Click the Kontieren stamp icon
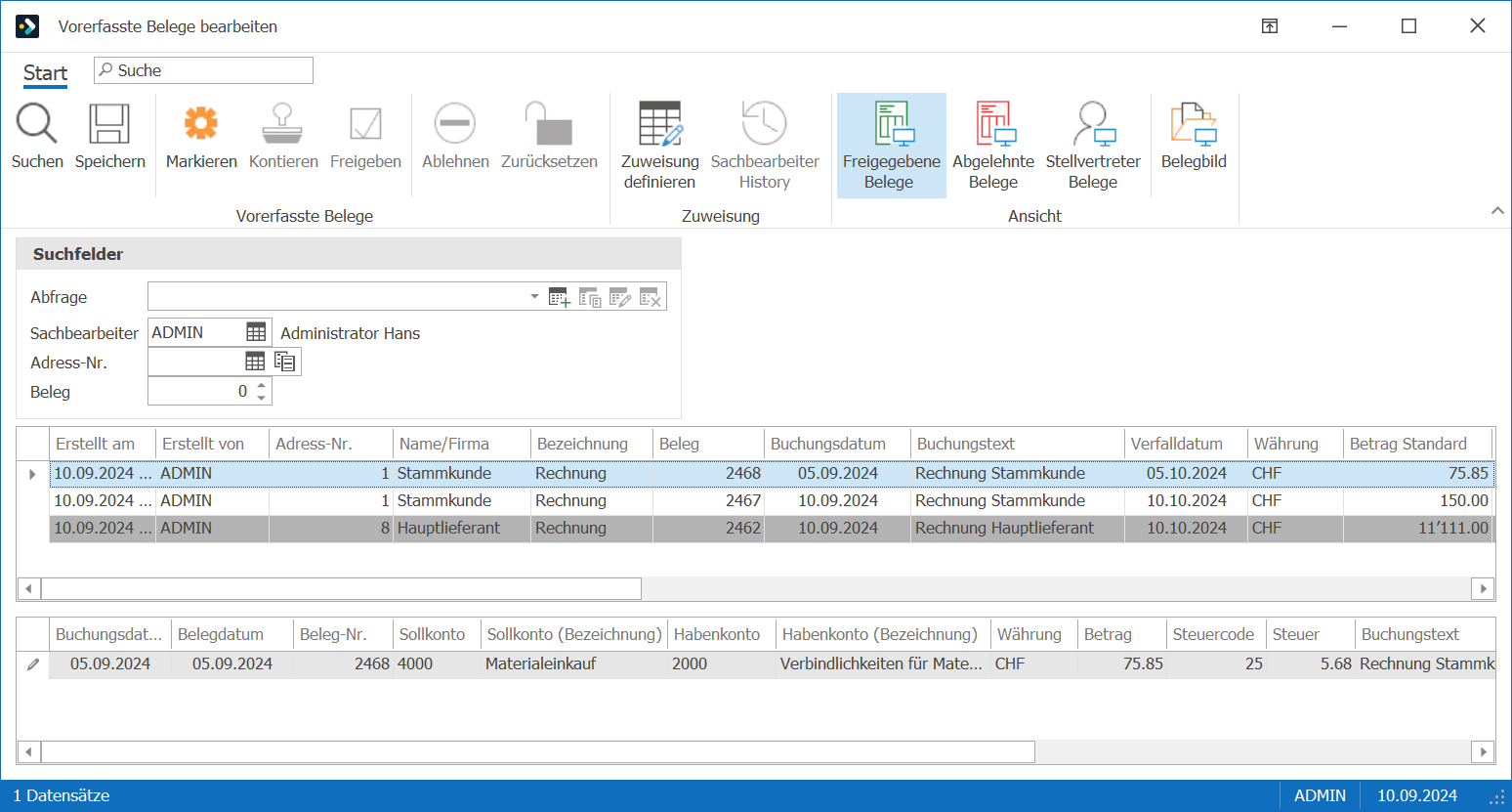The height and width of the screenshot is (812, 1512). pos(283,124)
